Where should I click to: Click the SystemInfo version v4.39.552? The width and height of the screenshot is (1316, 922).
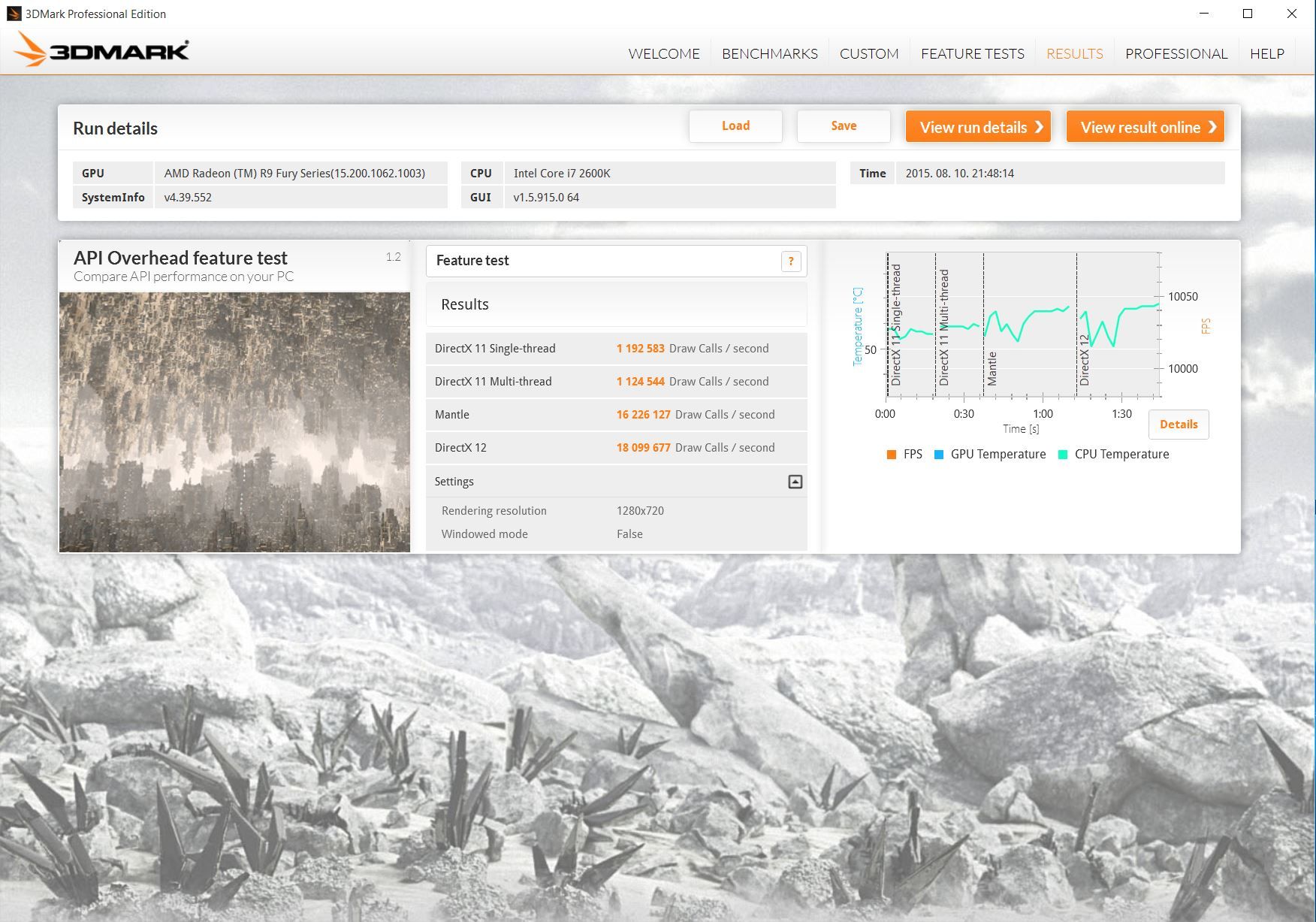(x=188, y=198)
